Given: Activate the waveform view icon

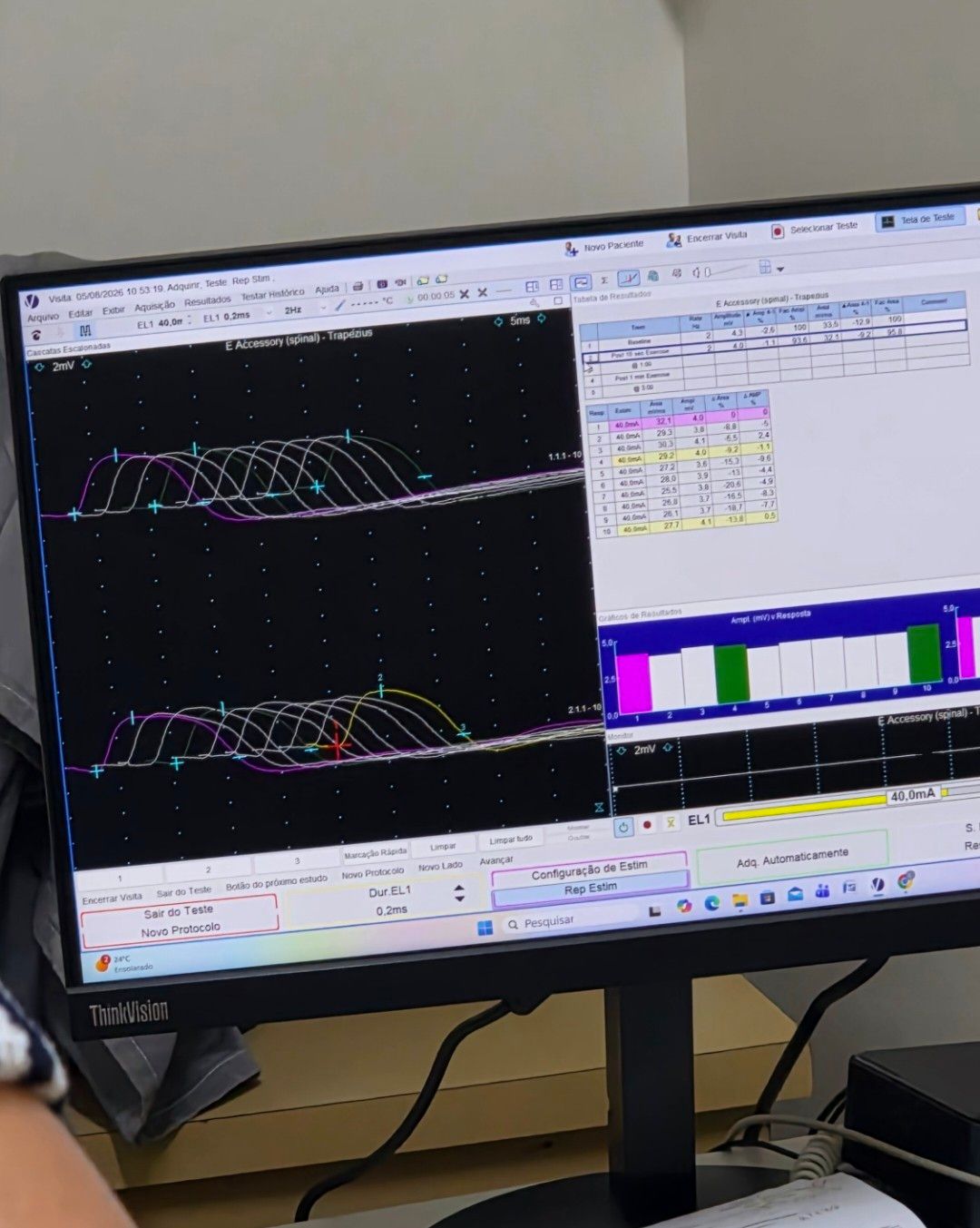Looking at the screenshot, I should point(581,282).
